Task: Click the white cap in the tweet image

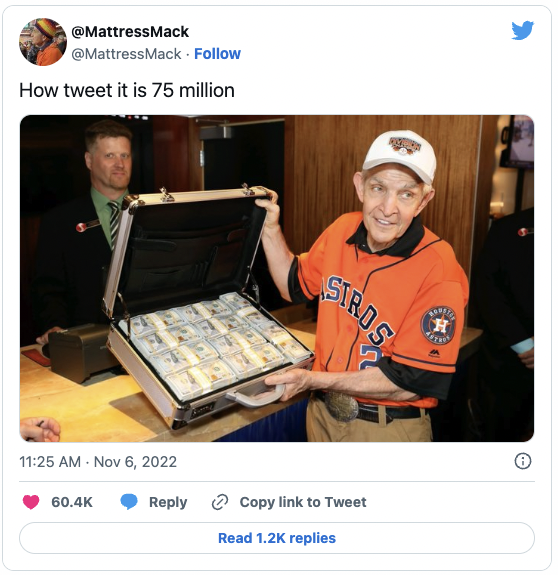Action: (401, 154)
